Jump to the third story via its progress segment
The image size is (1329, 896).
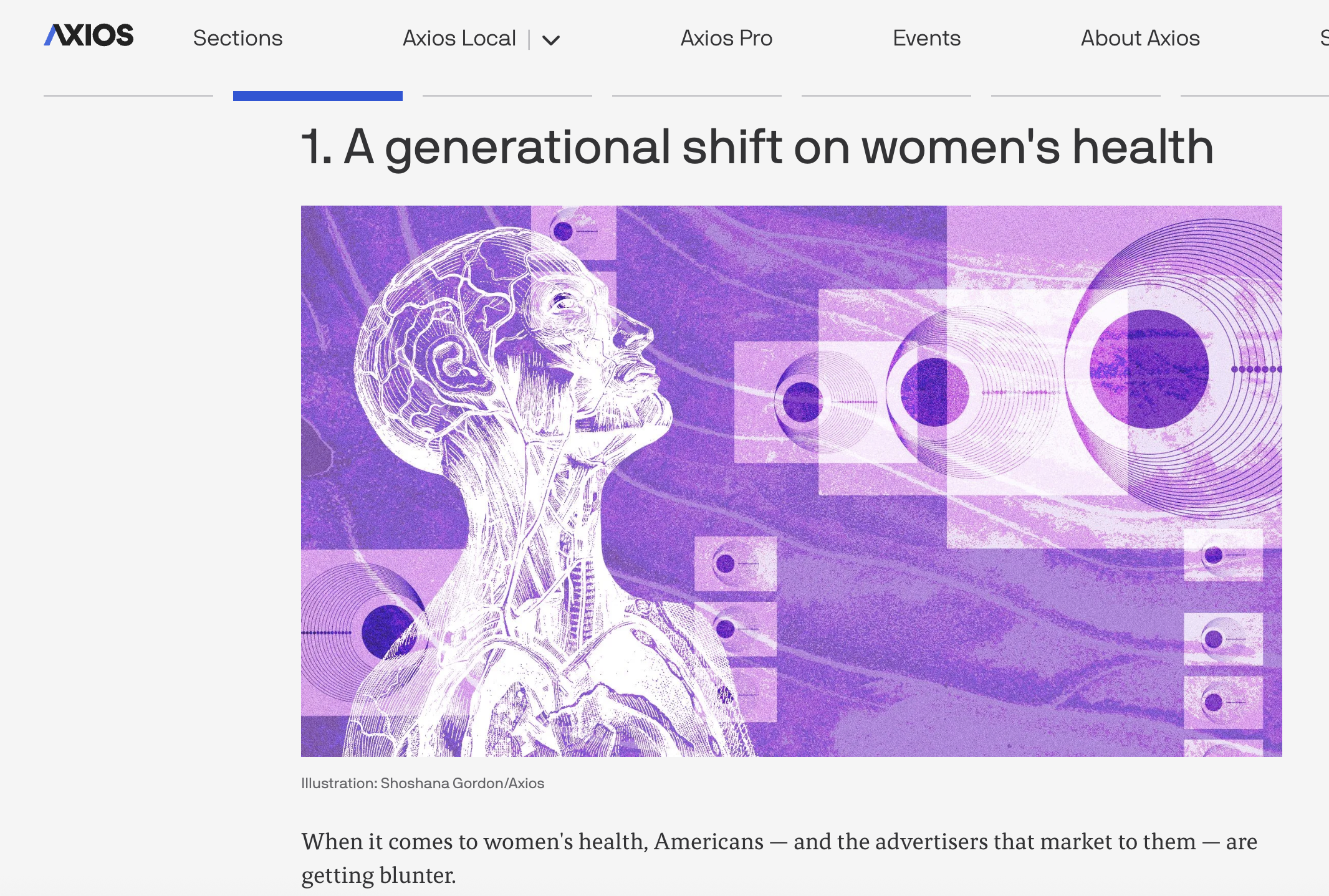coord(507,95)
